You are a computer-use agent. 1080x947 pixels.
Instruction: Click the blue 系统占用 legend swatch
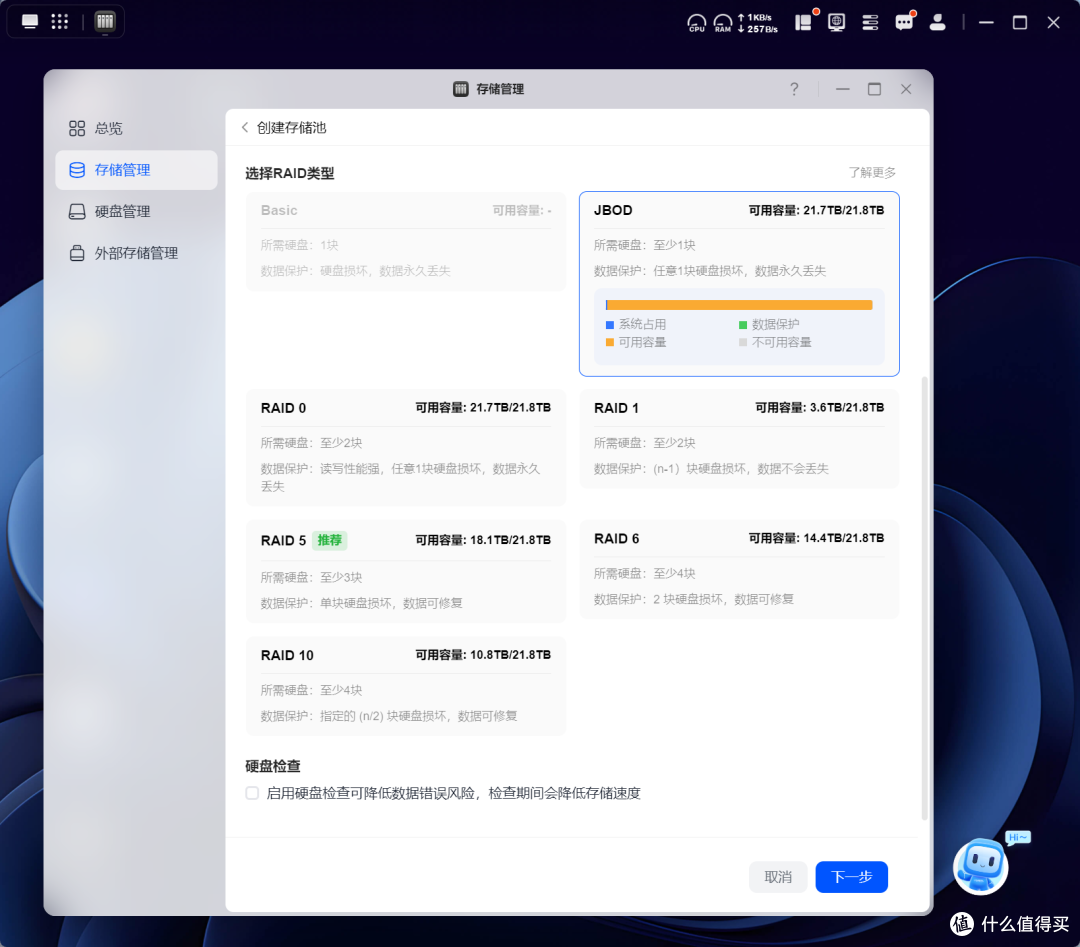[x=610, y=324]
